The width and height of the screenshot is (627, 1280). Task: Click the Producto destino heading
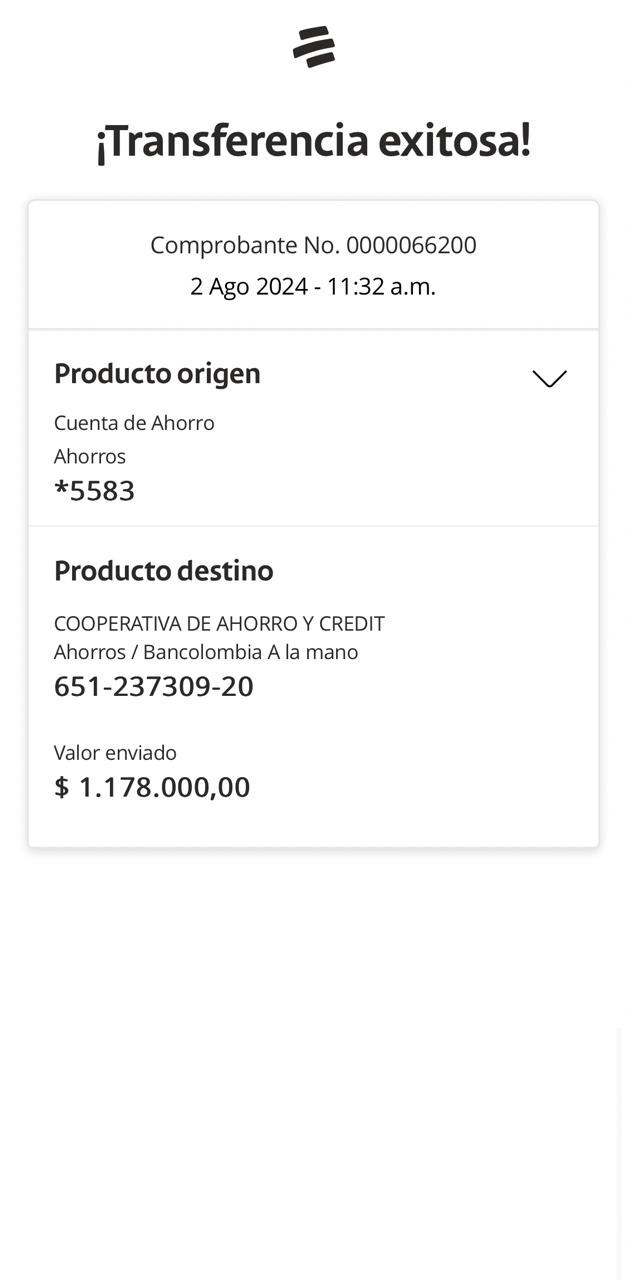(163, 571)
